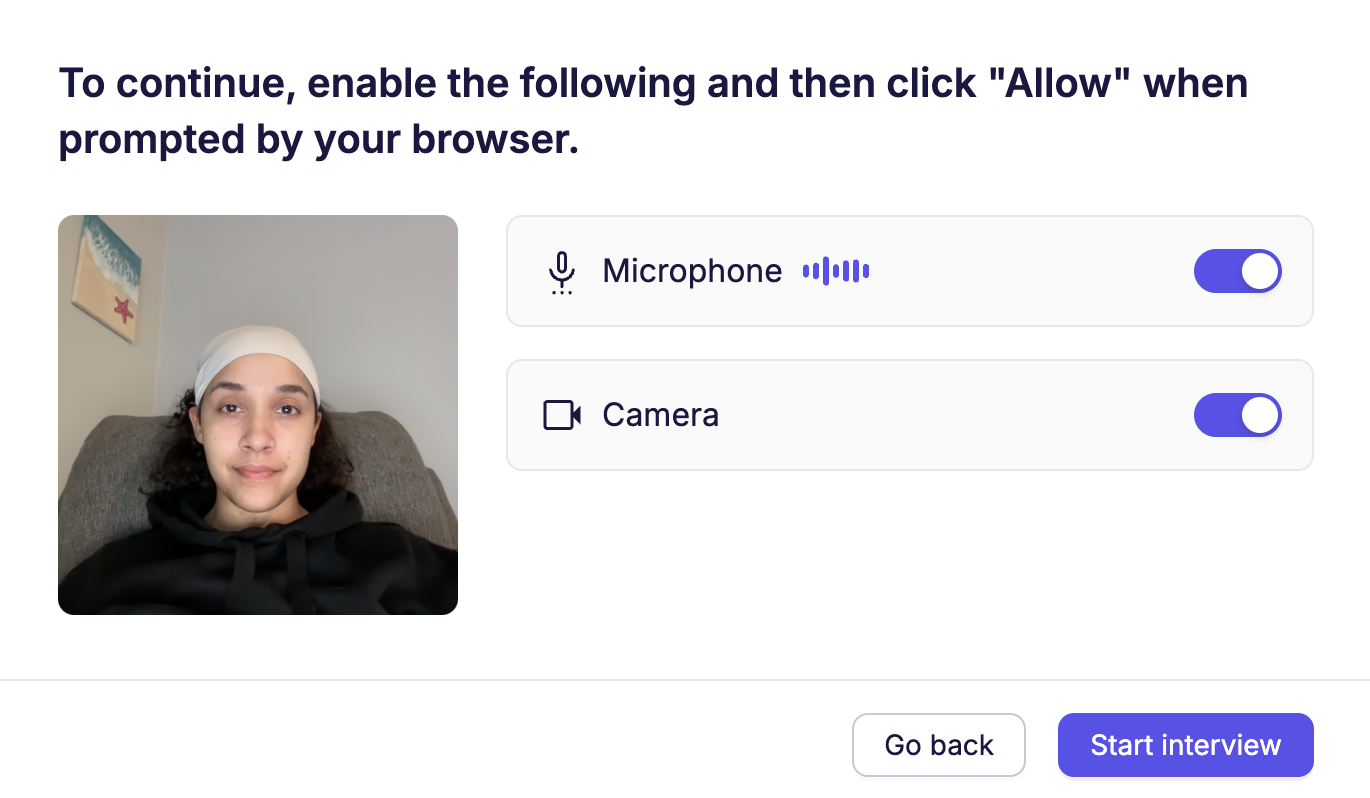
Task: Click the purple audio level waveform indicator
Action: (x=836, y=271)
